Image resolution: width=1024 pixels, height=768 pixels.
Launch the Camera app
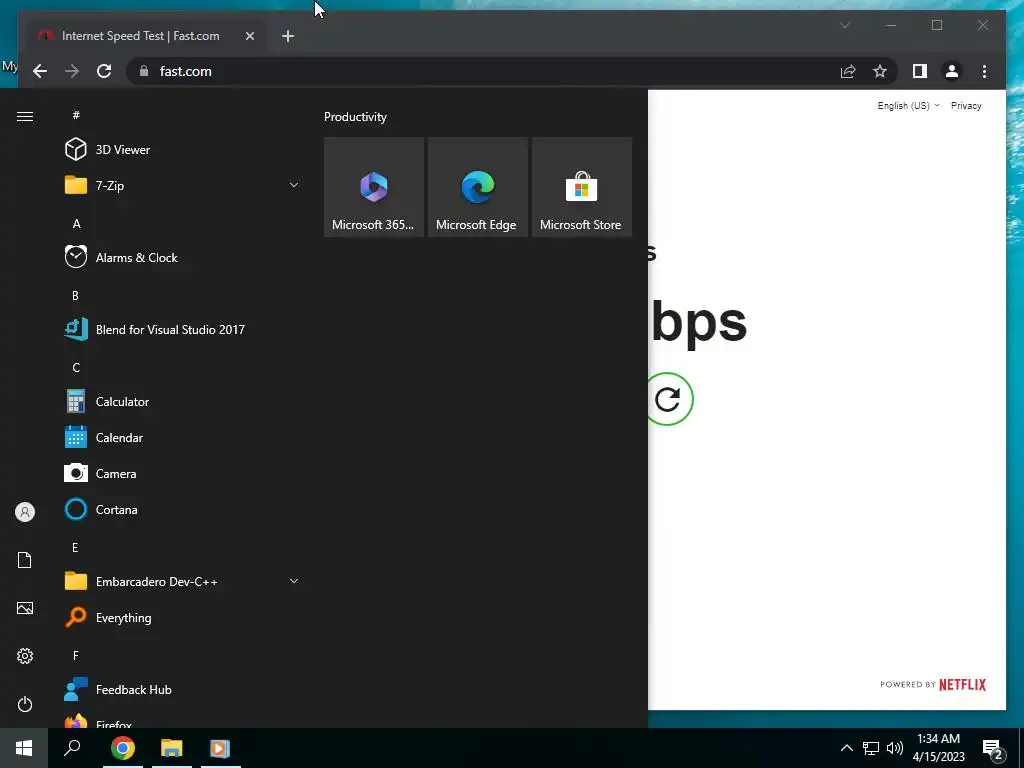click(182, 473)
